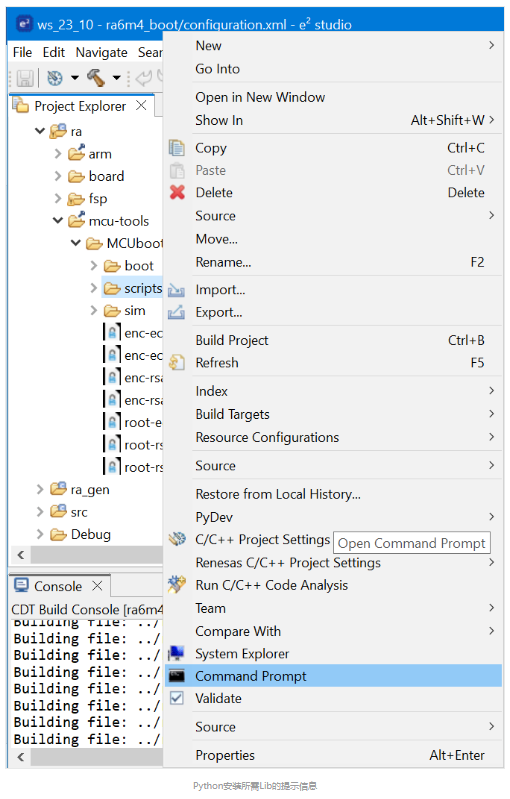Expand the Debug folder node
510x799 pixels.
point(40,534)
